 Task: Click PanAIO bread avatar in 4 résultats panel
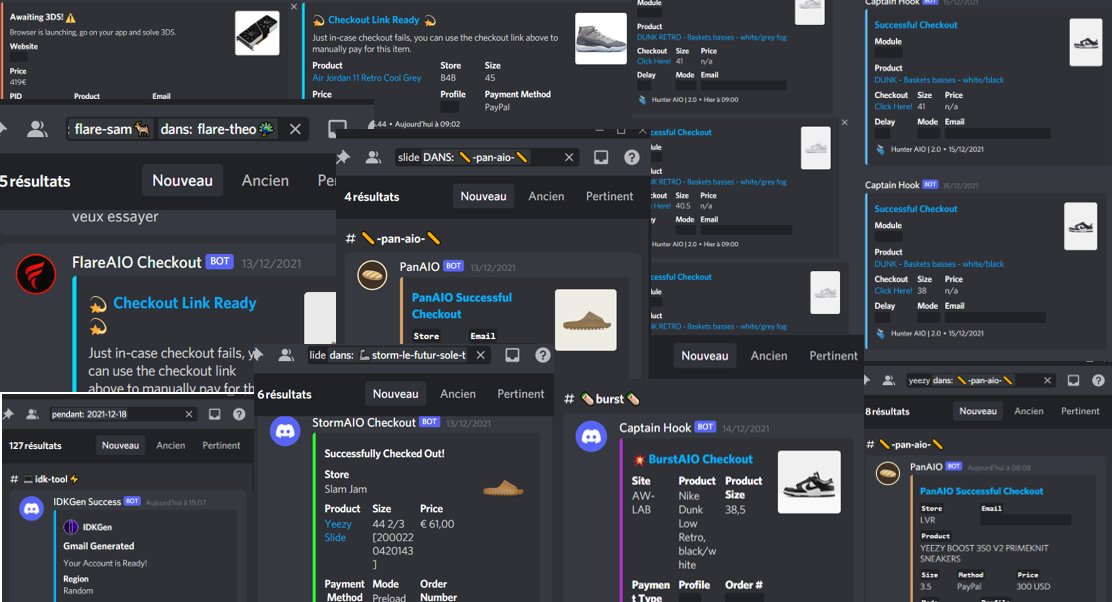click(372, 275)
